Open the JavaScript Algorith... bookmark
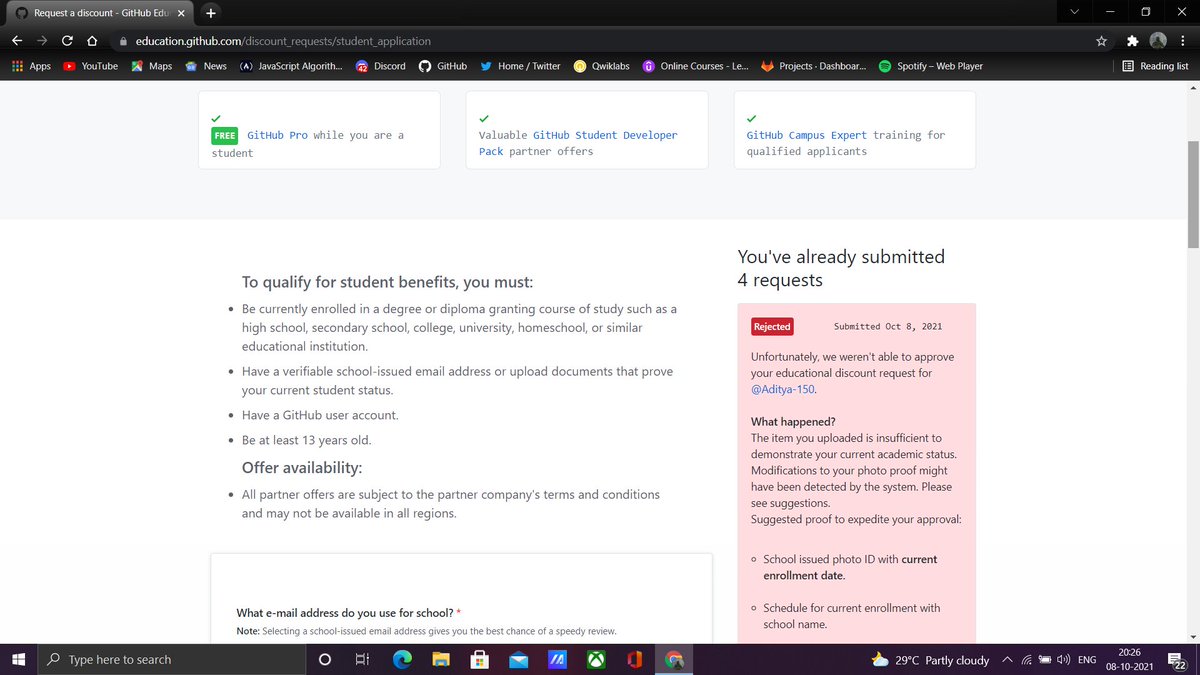This screenshot has width=1200, height=675. [291, 66]
